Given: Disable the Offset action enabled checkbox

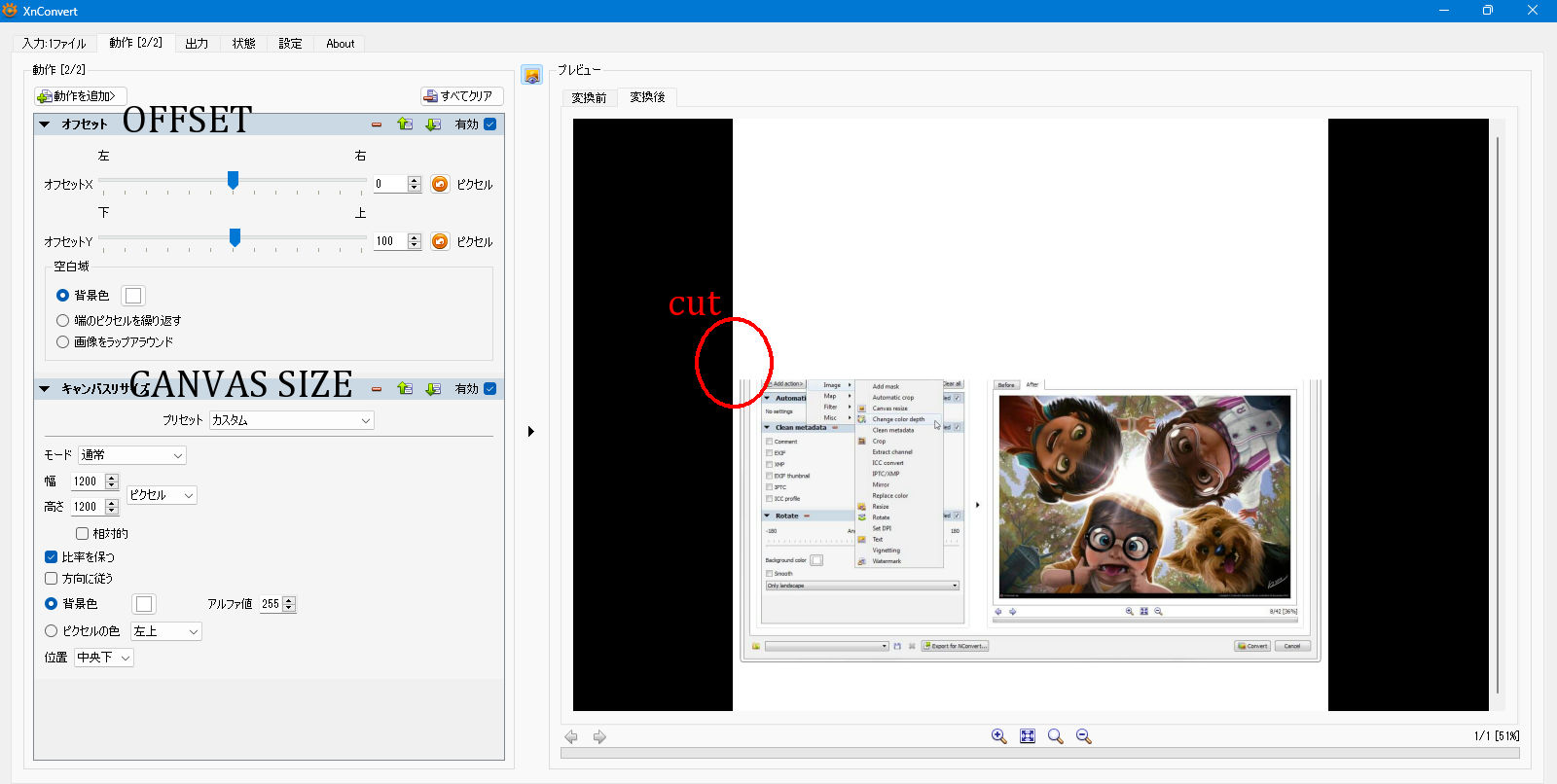Looking at the screenshot, I should click(x=490, y=125).
